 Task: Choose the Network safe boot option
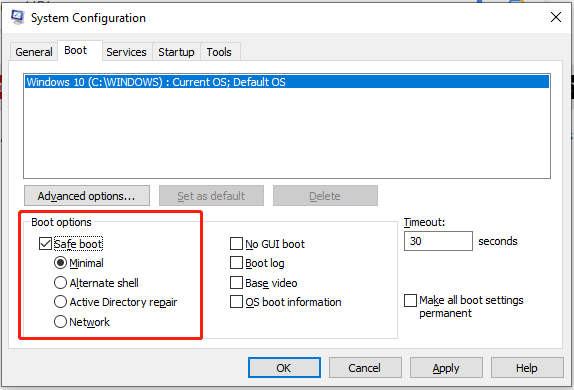pos(60,322)
